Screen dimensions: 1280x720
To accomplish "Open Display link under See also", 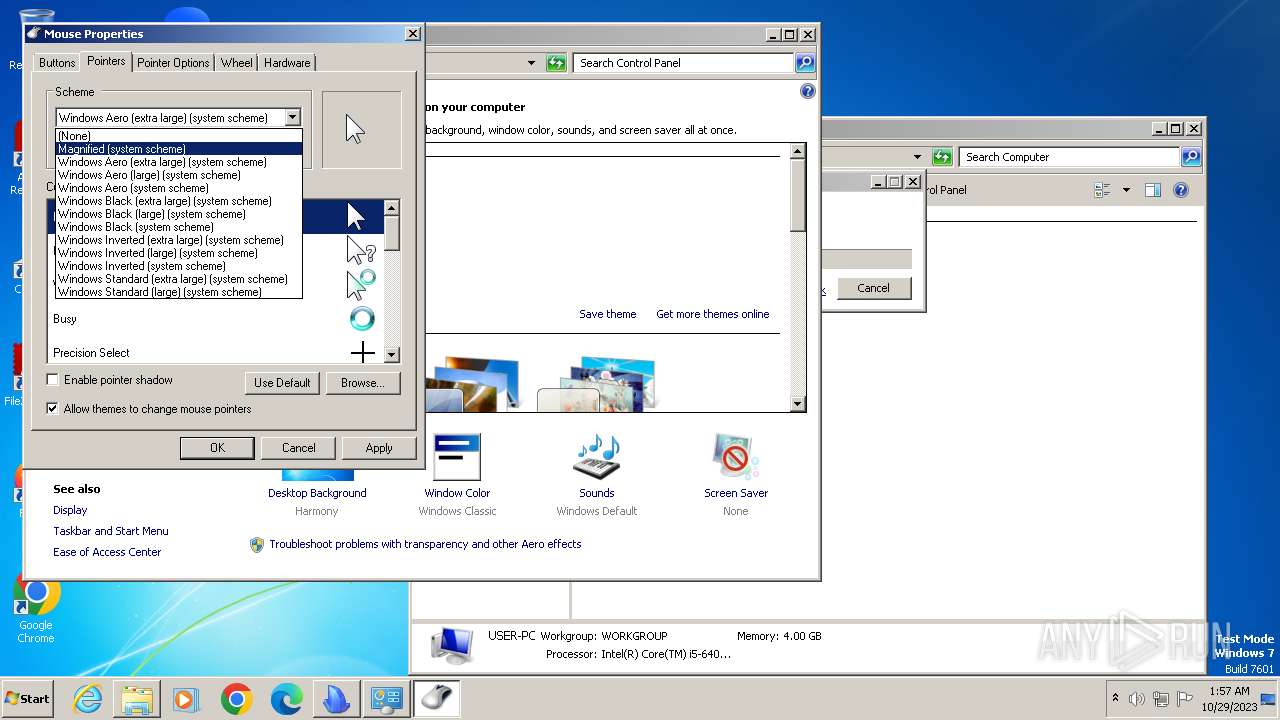I will pos(70,510).
